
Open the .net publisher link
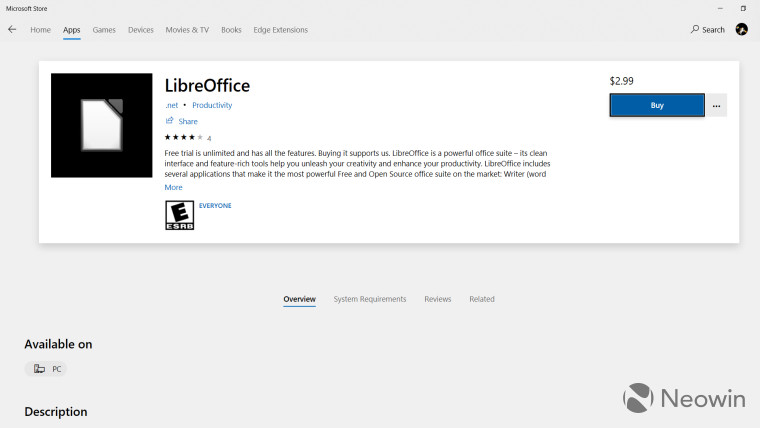point(171,105)
